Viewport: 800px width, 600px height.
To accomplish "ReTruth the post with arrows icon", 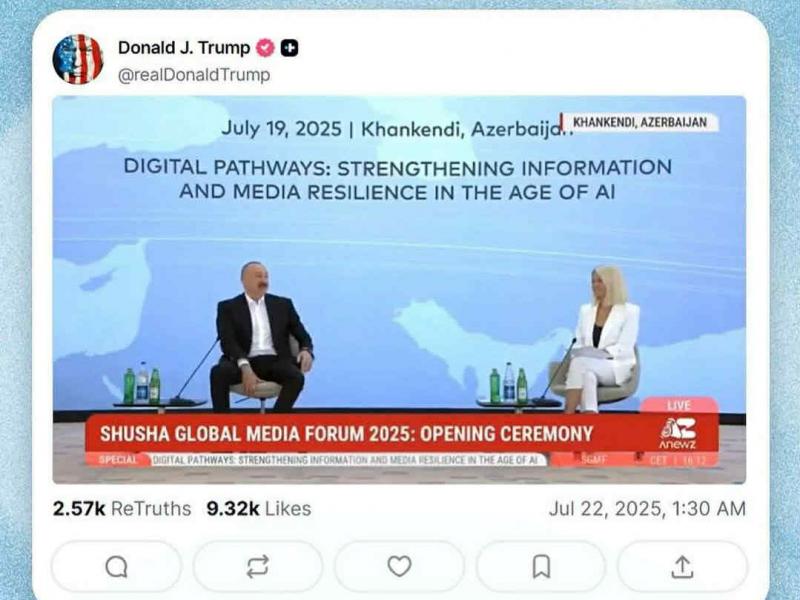I will coord(258,566).
